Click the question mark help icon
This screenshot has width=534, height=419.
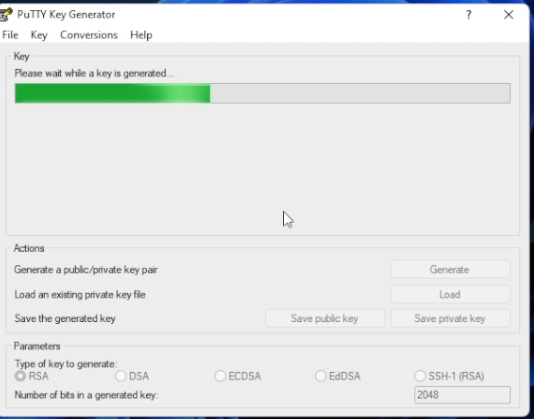point(469,15)
